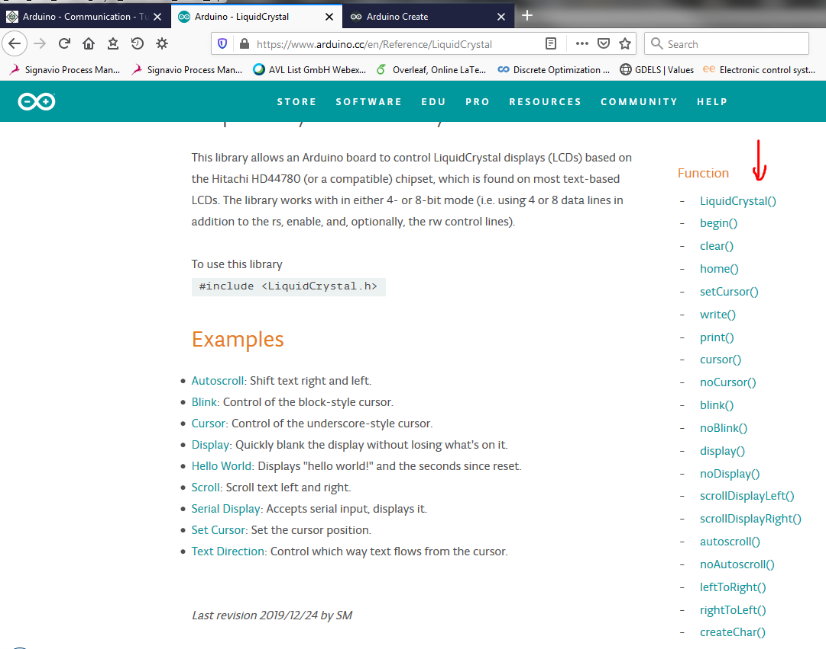The width and height of the screenshot is (826, 649).
Task: Click the browser back arrow button
Action: pos(14,44)
